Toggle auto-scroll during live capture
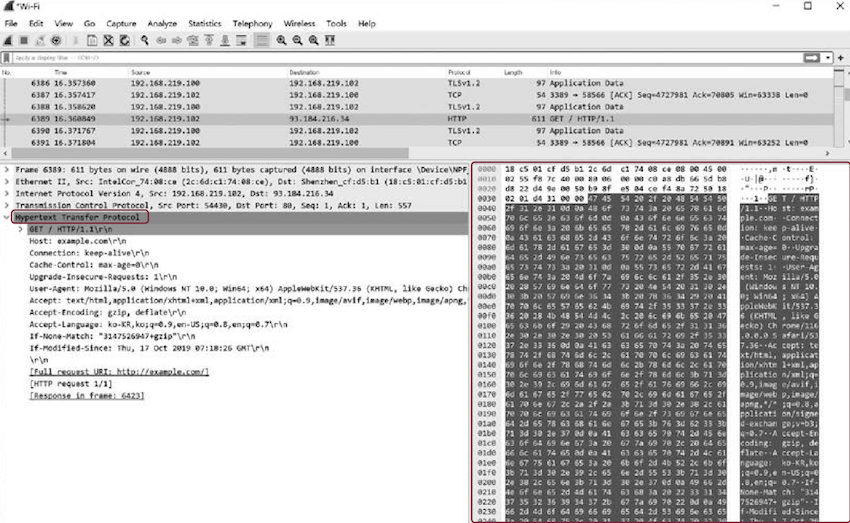The width and height of the screenshot is (850, 523). pos(241,41)
